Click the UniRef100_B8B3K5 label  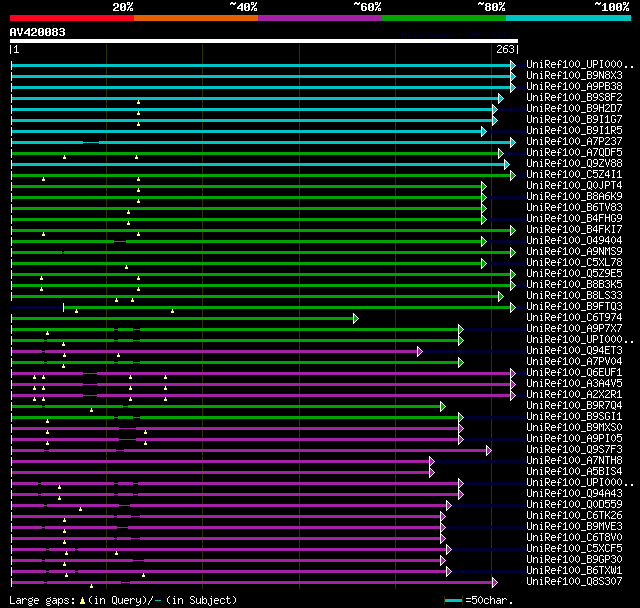pyautogui.click(x=574, y=285)
